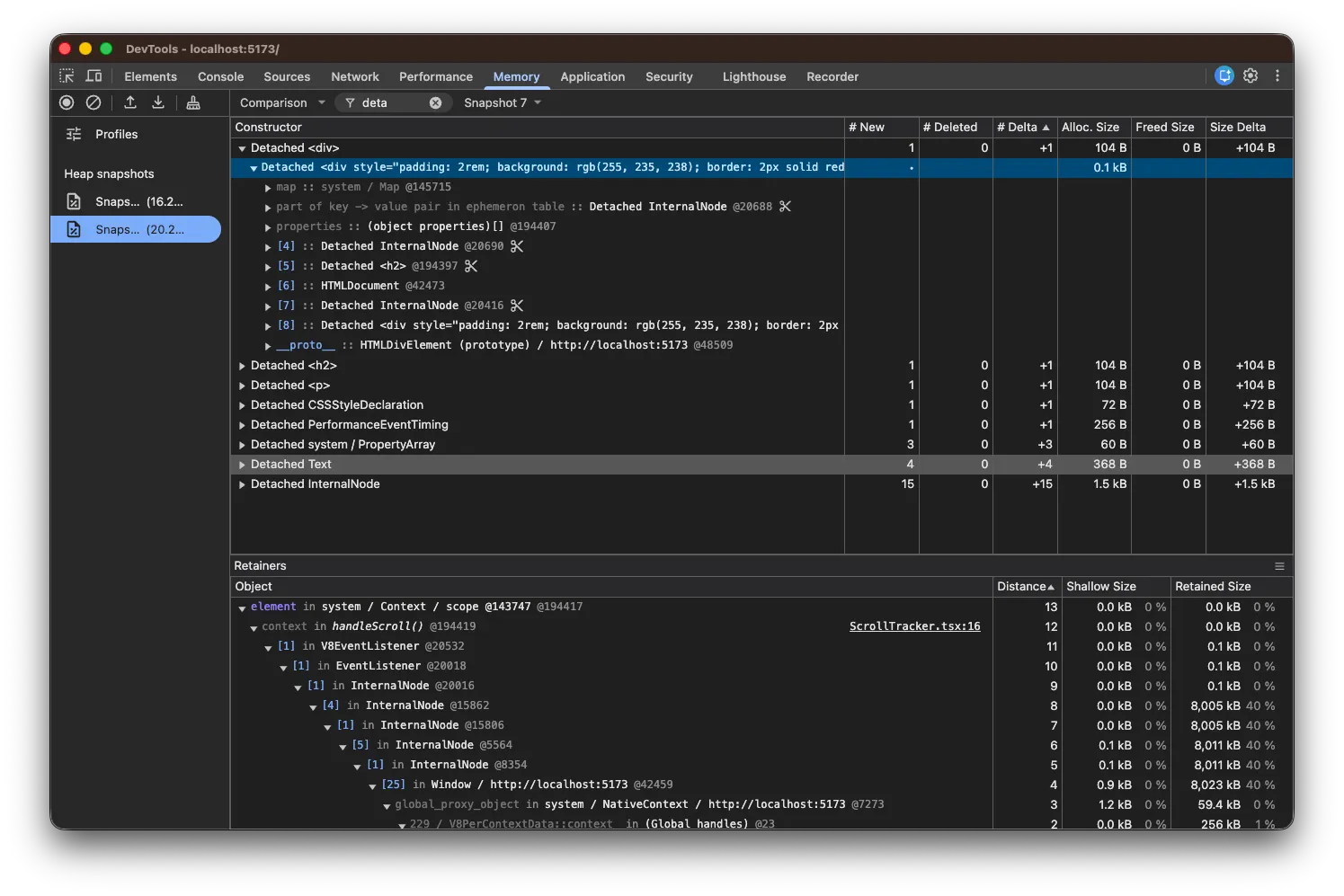Image resolution: width=1344 pixels, height=896 pixels.
Task: Collapse the handleScroll() context retainer
Action: [254, 627]
